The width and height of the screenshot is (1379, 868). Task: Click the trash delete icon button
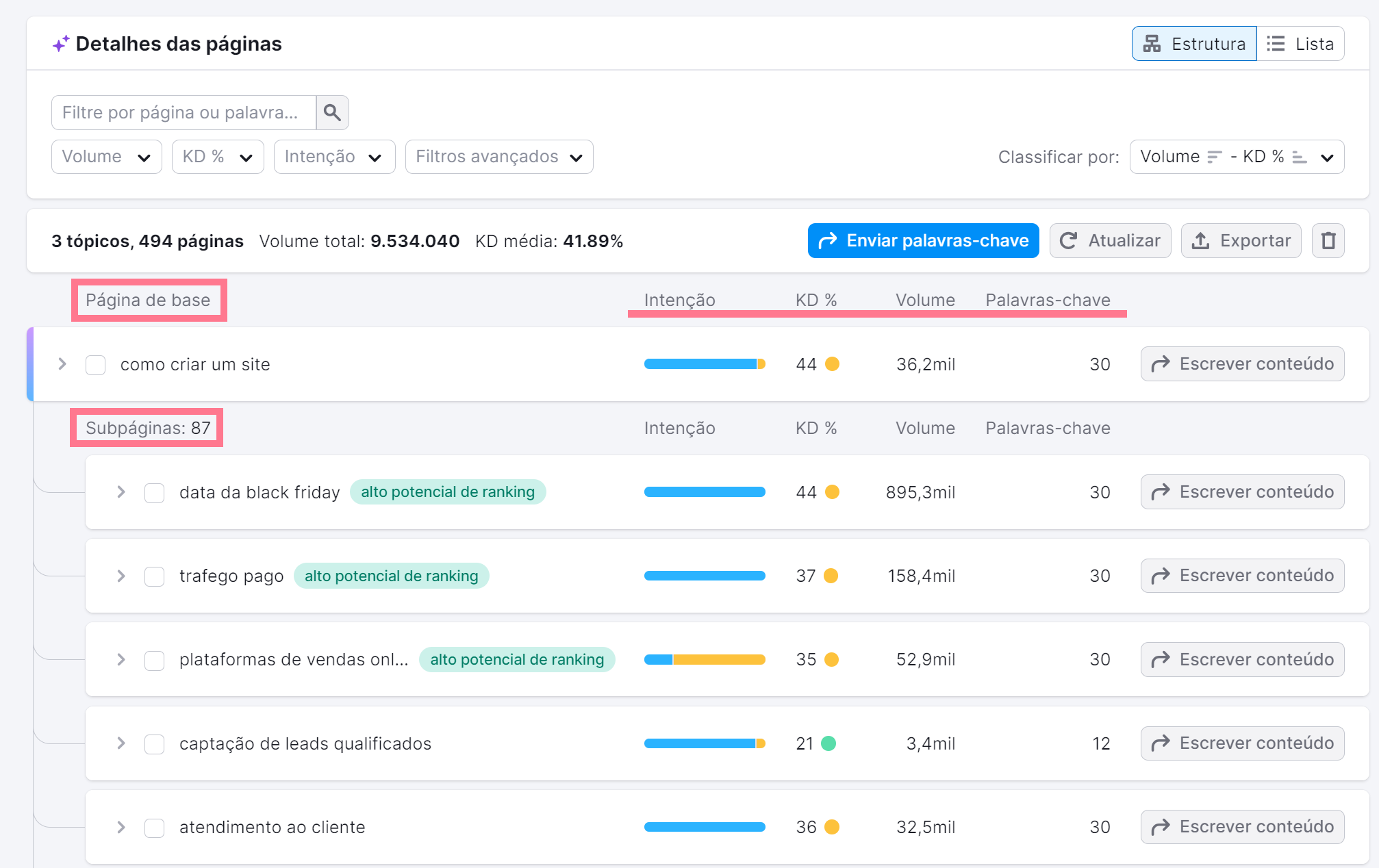coord(1328,241)
